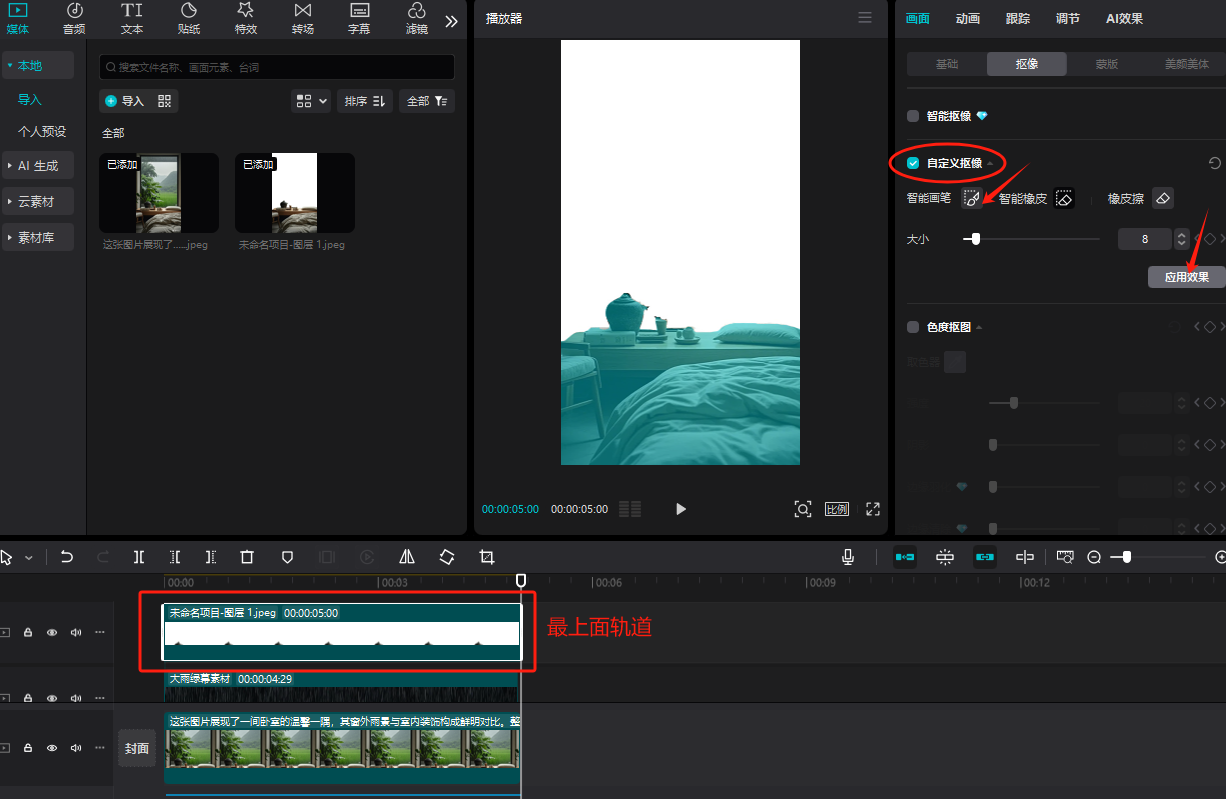The image size is (1226, 799).
Task: Uncheck the 自定义抠像 checkbox
Action: 913,163
